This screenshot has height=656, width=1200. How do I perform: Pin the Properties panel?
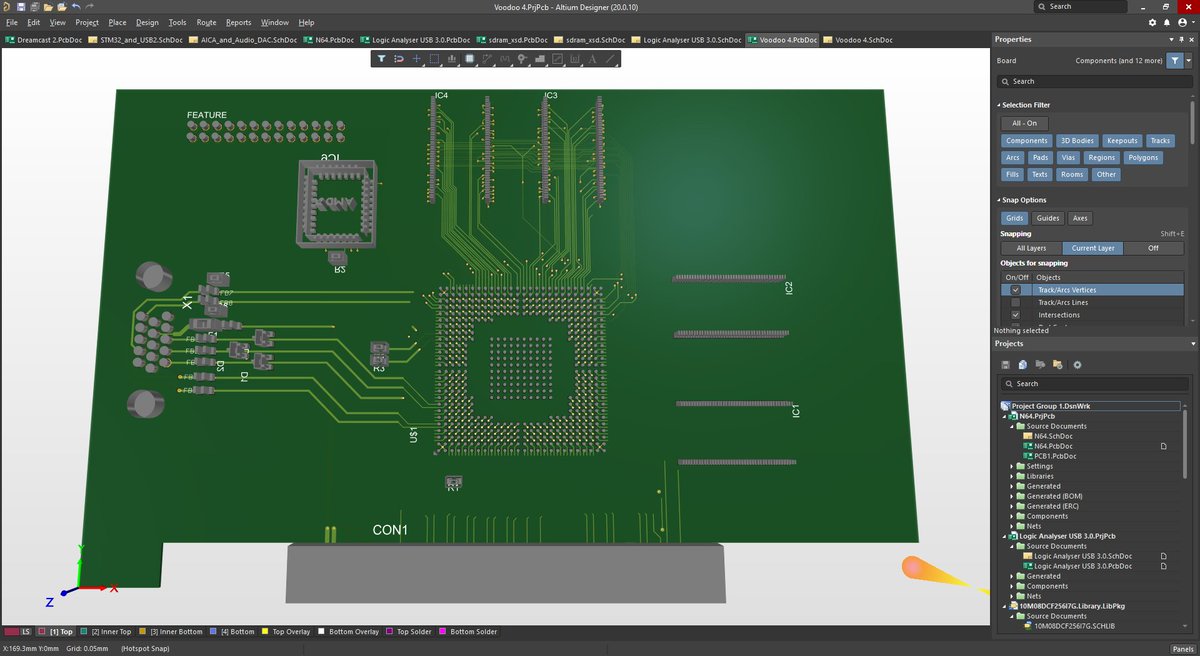(1182, 39)
